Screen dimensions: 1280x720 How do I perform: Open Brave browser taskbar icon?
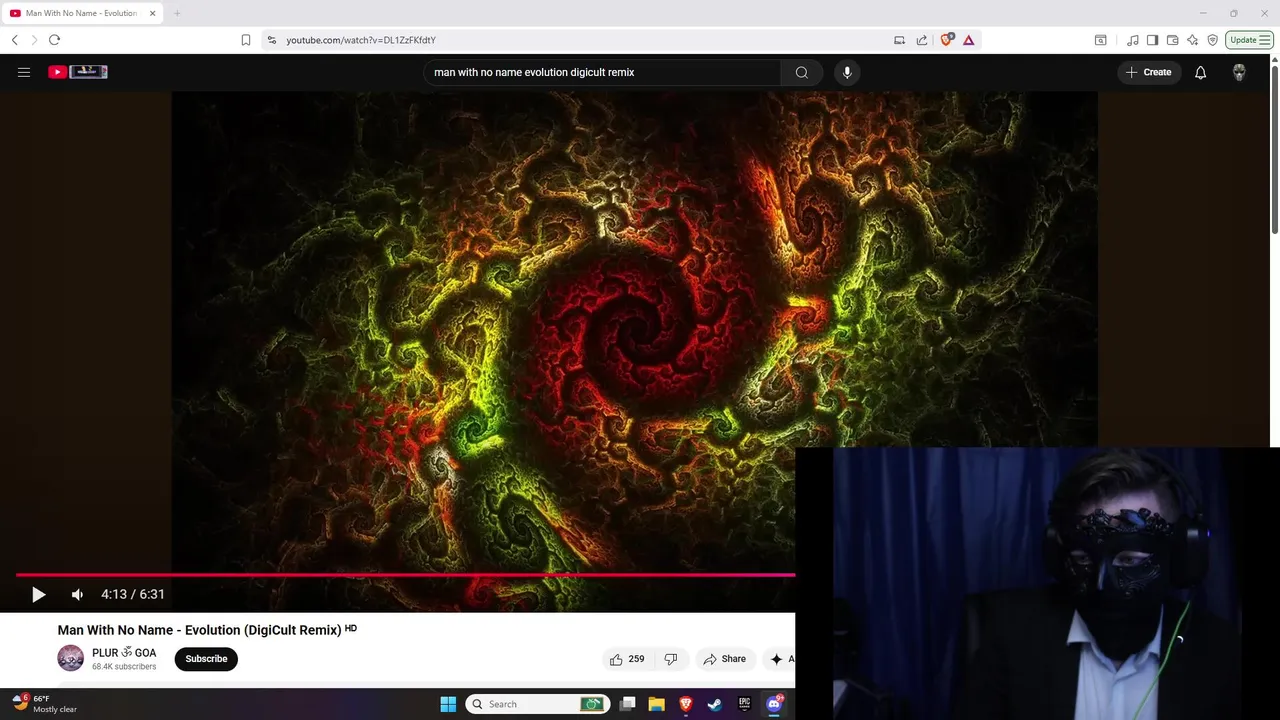pyautogui.click(x=686, y=704)
